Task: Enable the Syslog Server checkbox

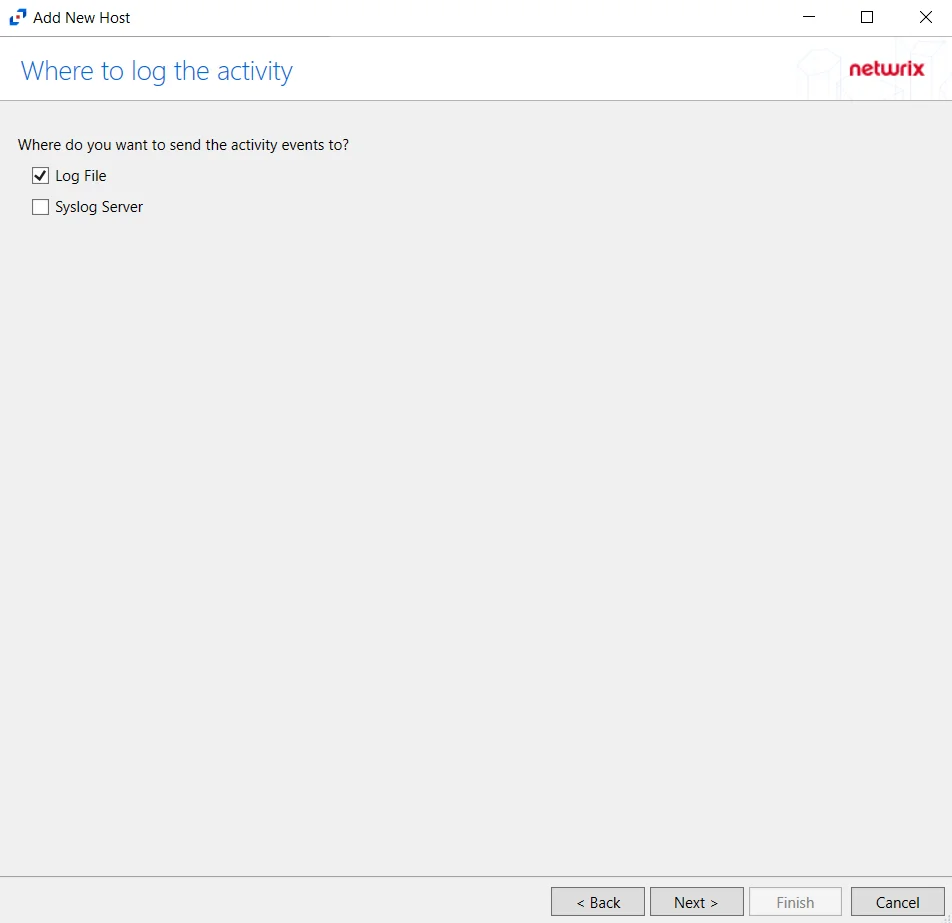Action: pyautogui.click(x=40, y=207)
